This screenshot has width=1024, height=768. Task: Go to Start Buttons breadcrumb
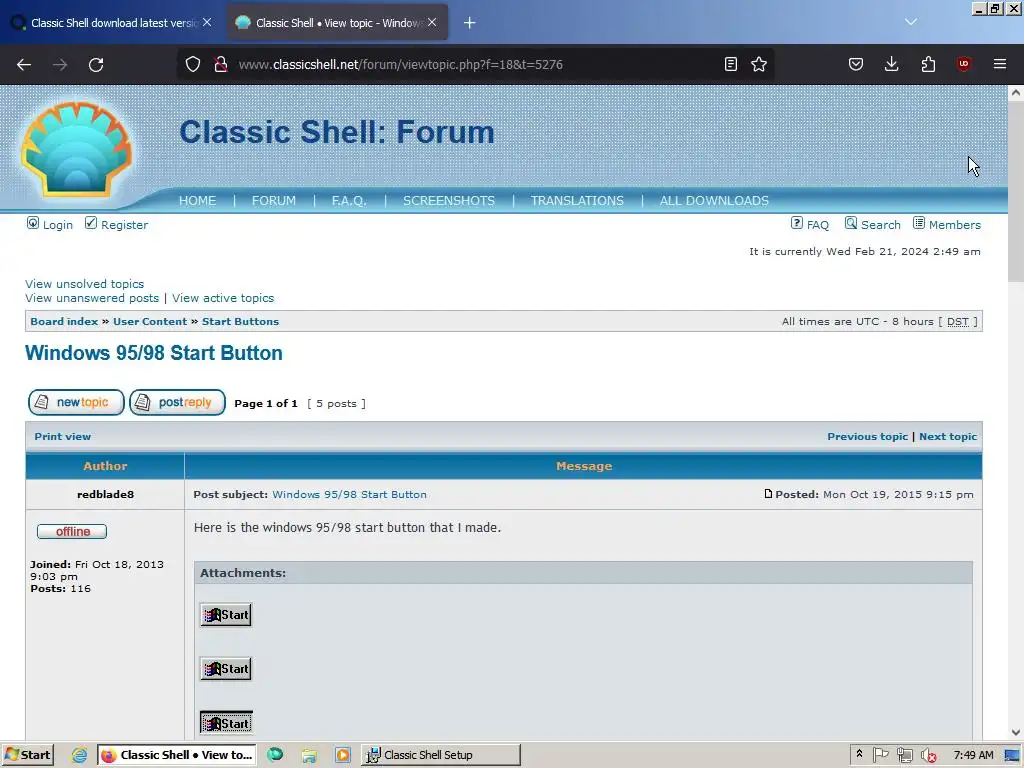240,321
